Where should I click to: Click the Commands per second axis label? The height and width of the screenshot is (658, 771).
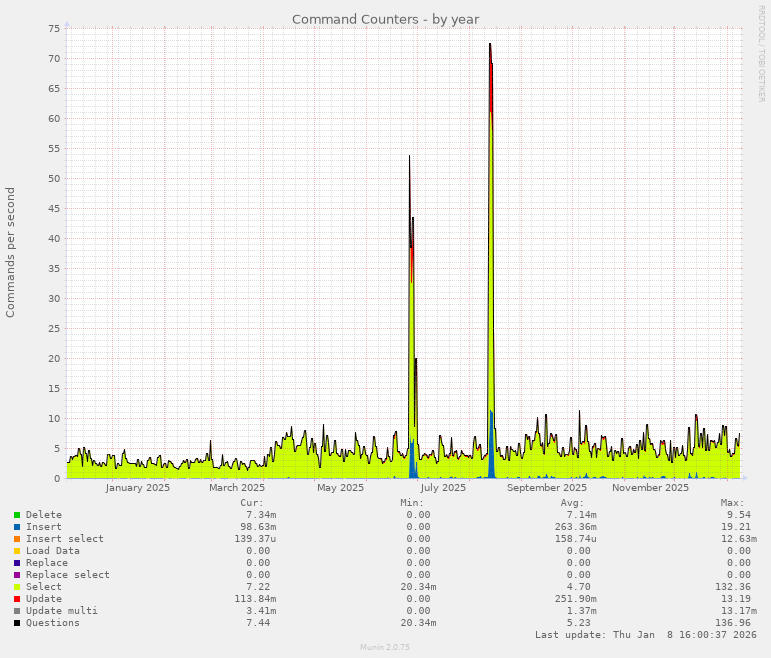[x=11, y=252]
